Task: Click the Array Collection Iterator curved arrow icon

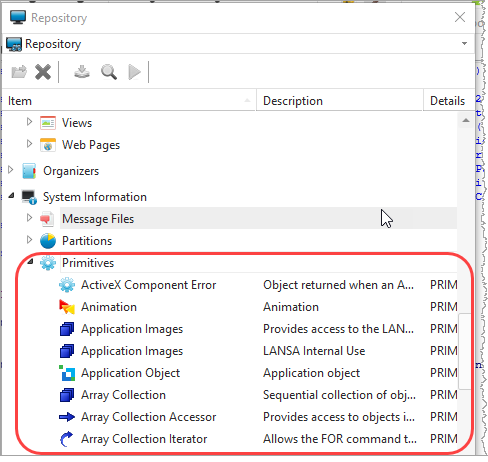Action: point(67,439)
